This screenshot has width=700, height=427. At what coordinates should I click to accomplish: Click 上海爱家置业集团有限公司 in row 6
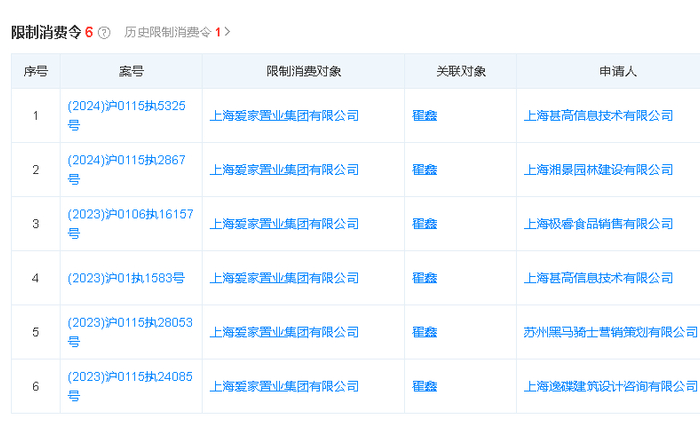pyautogui.click(x=284, y=386)
